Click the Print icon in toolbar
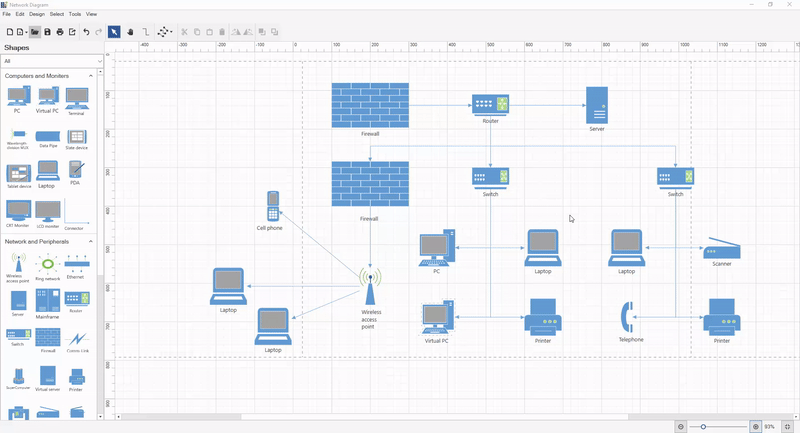800x433 pixels. point(60,32)
